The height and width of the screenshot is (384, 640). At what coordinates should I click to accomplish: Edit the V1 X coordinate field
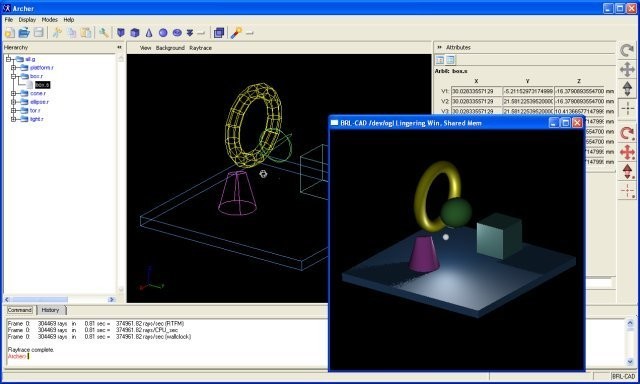[476, 91]
